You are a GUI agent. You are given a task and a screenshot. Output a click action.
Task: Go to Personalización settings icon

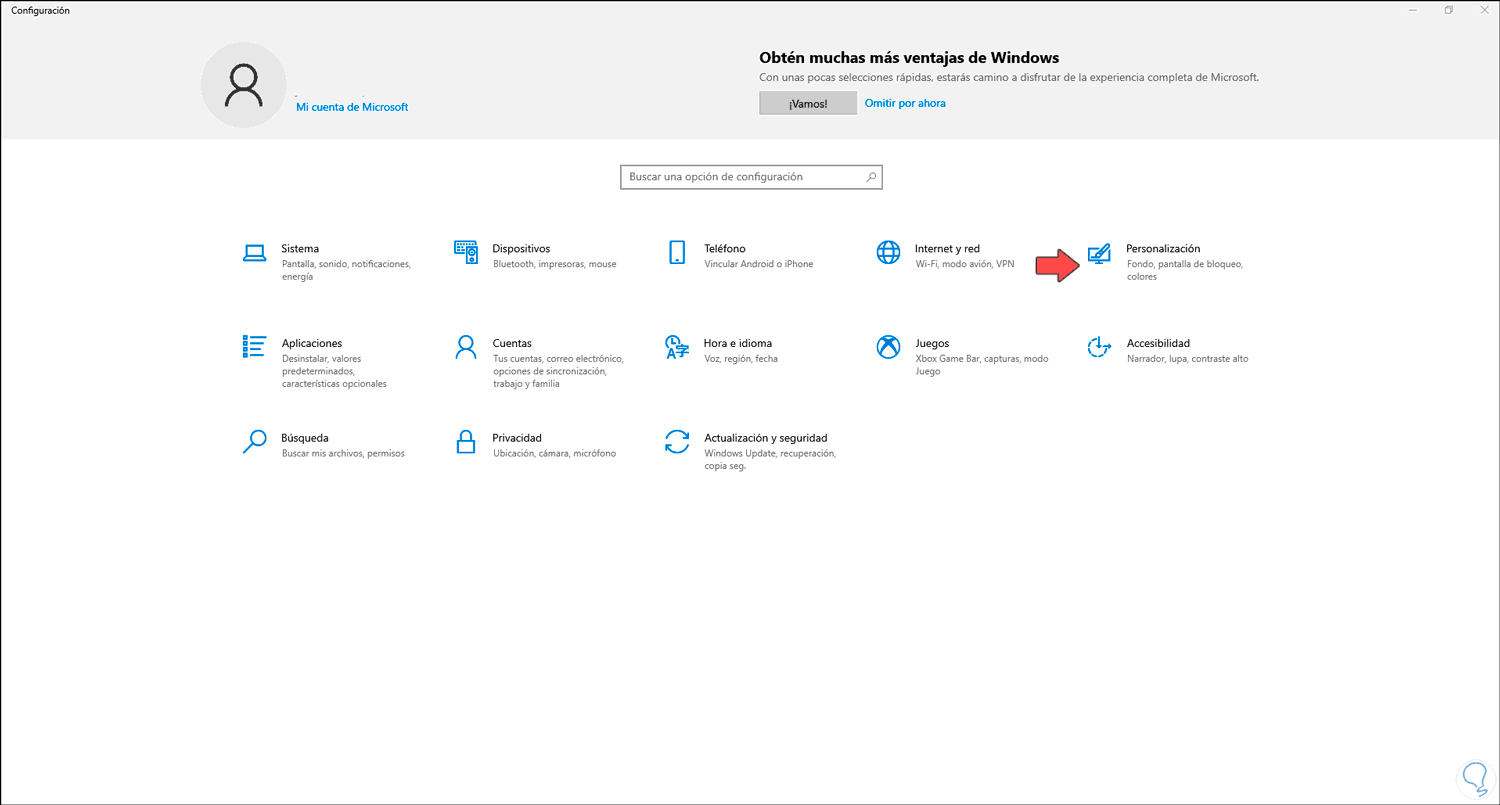point(1099,254)
